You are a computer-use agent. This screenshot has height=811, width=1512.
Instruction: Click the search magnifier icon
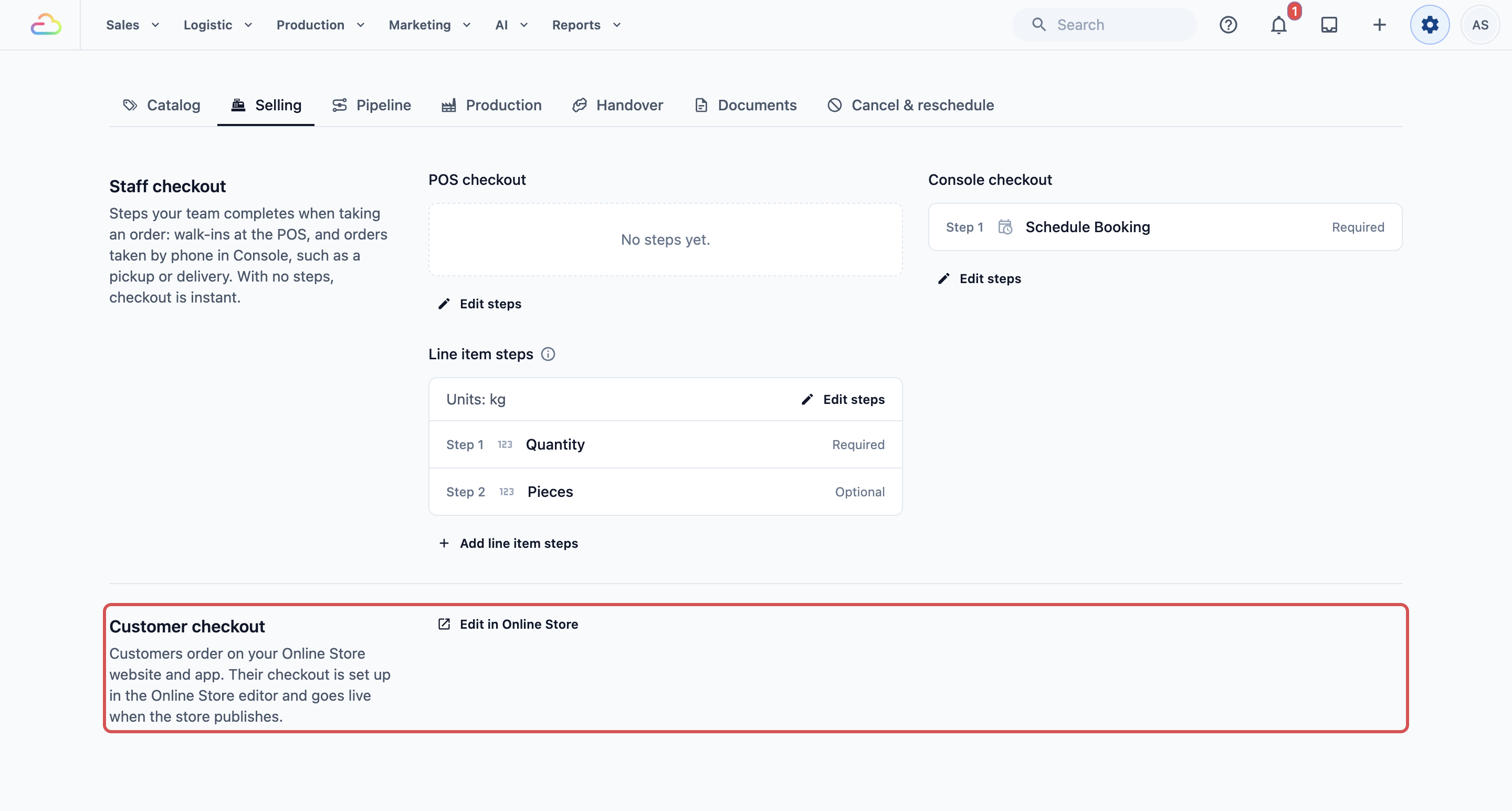(x=1039, y=25)
